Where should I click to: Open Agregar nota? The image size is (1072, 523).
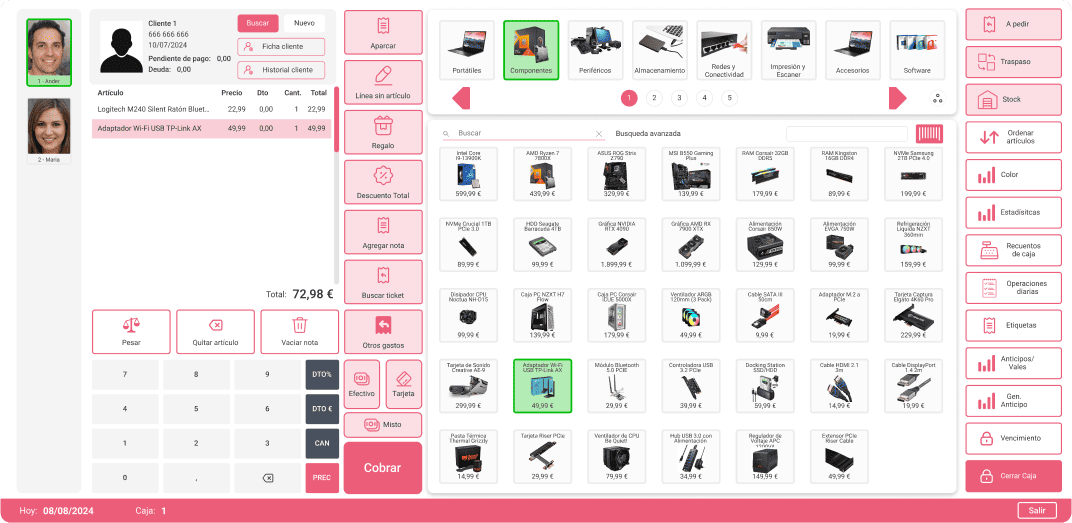383,232
